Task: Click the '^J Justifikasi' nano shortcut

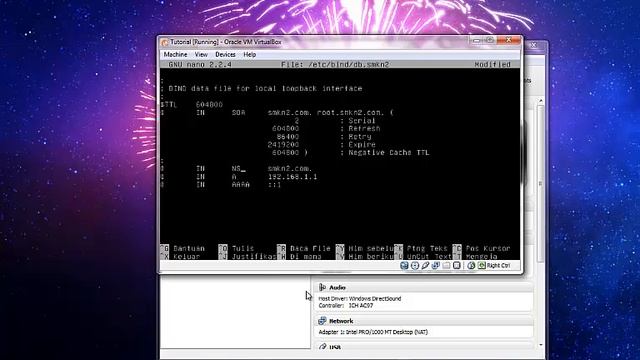Action: [248, 256]
